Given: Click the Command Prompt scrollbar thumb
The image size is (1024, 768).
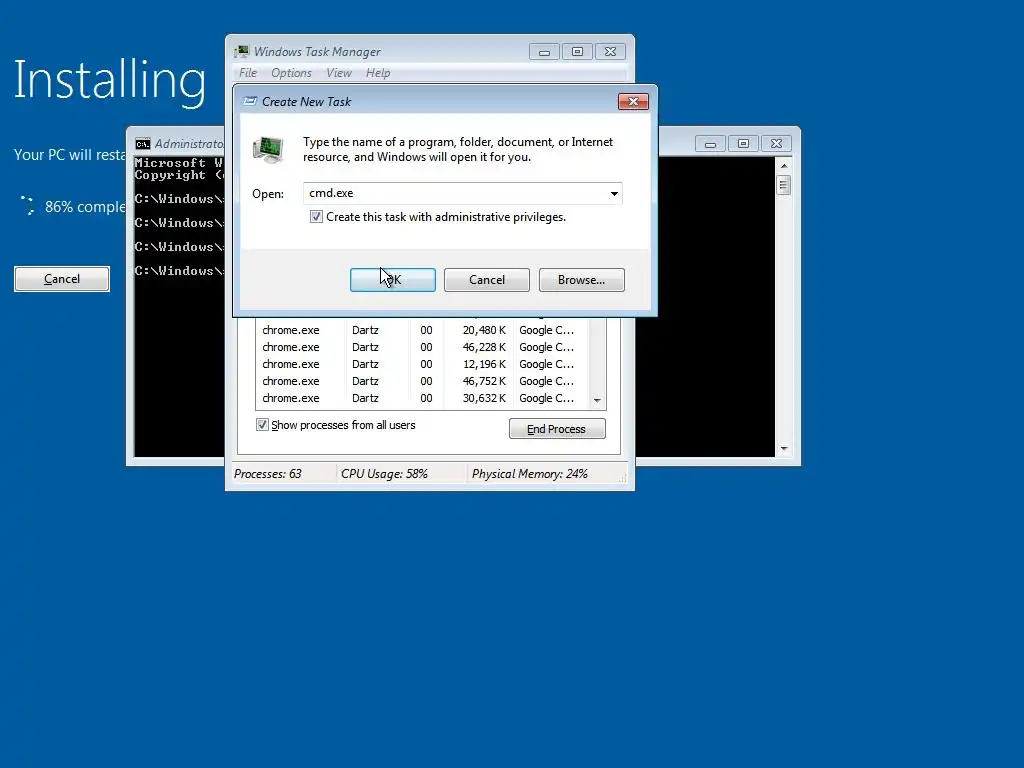Looking at the screenshot, I should tap(784, 185).
